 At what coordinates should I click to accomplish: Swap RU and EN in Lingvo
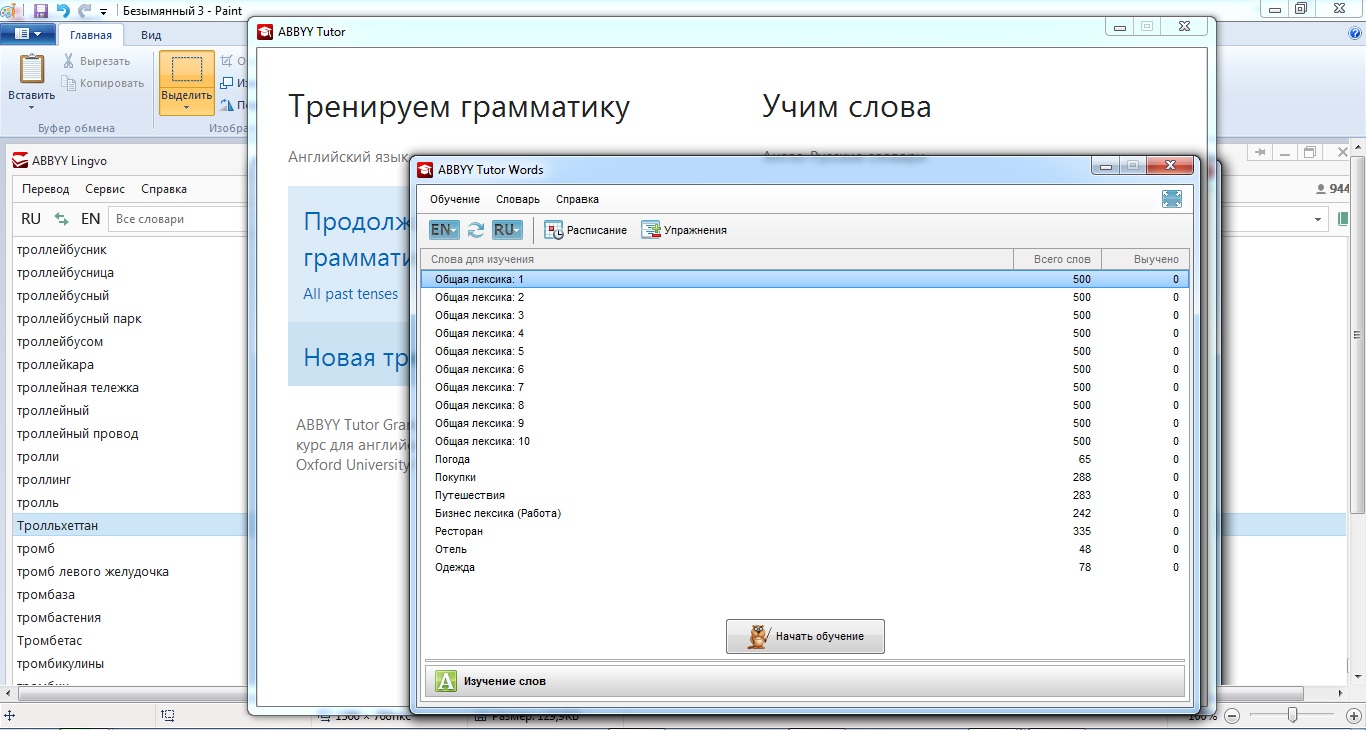(62, 219)
